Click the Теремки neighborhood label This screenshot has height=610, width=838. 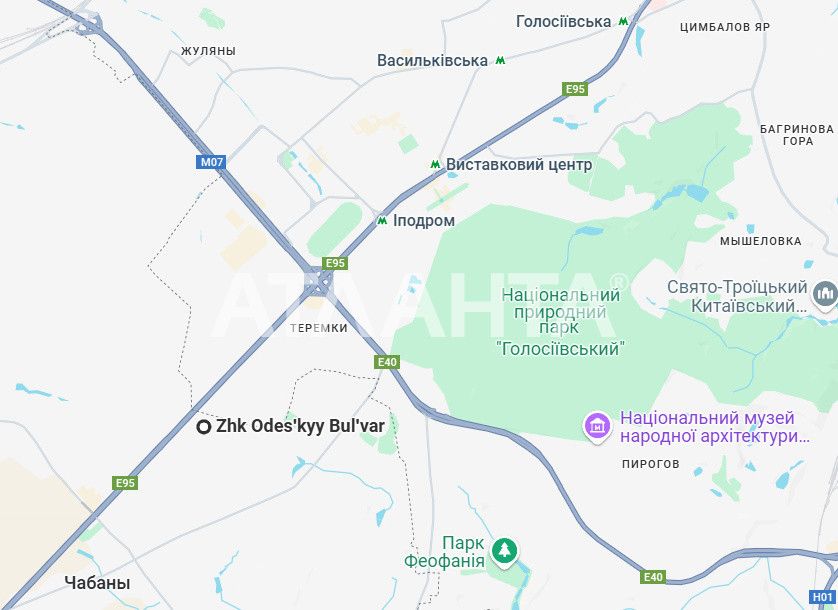(x=319, y=328)
